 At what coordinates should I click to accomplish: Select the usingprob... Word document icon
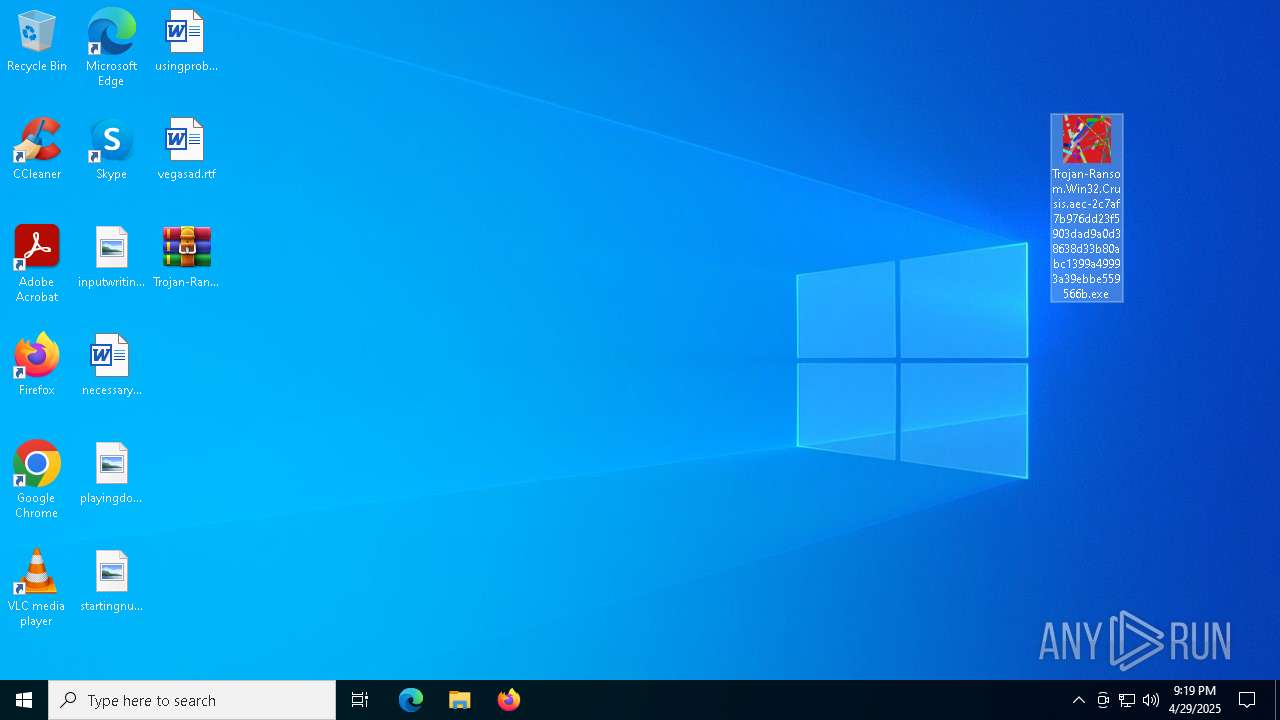186,41
